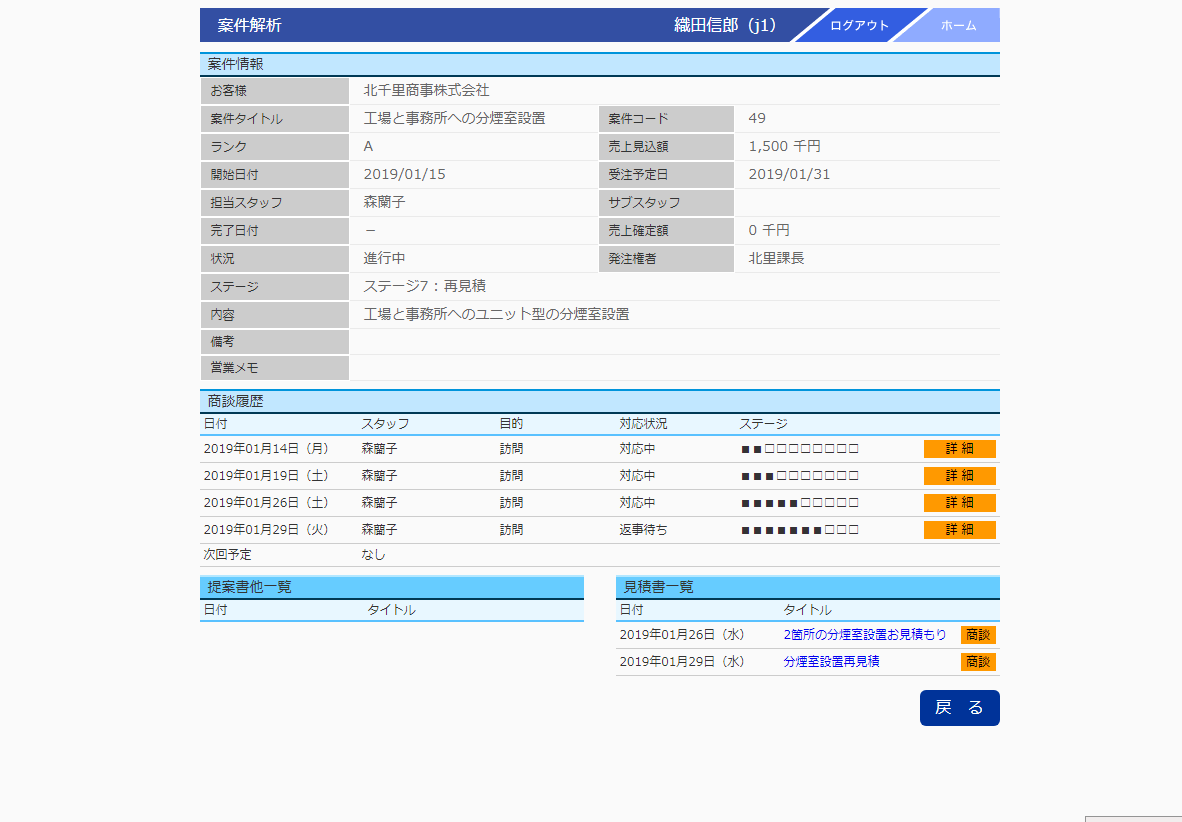Click the 案件解析 page title
The width and height of the screenshot is (1182, 822).
click(249, 26)
